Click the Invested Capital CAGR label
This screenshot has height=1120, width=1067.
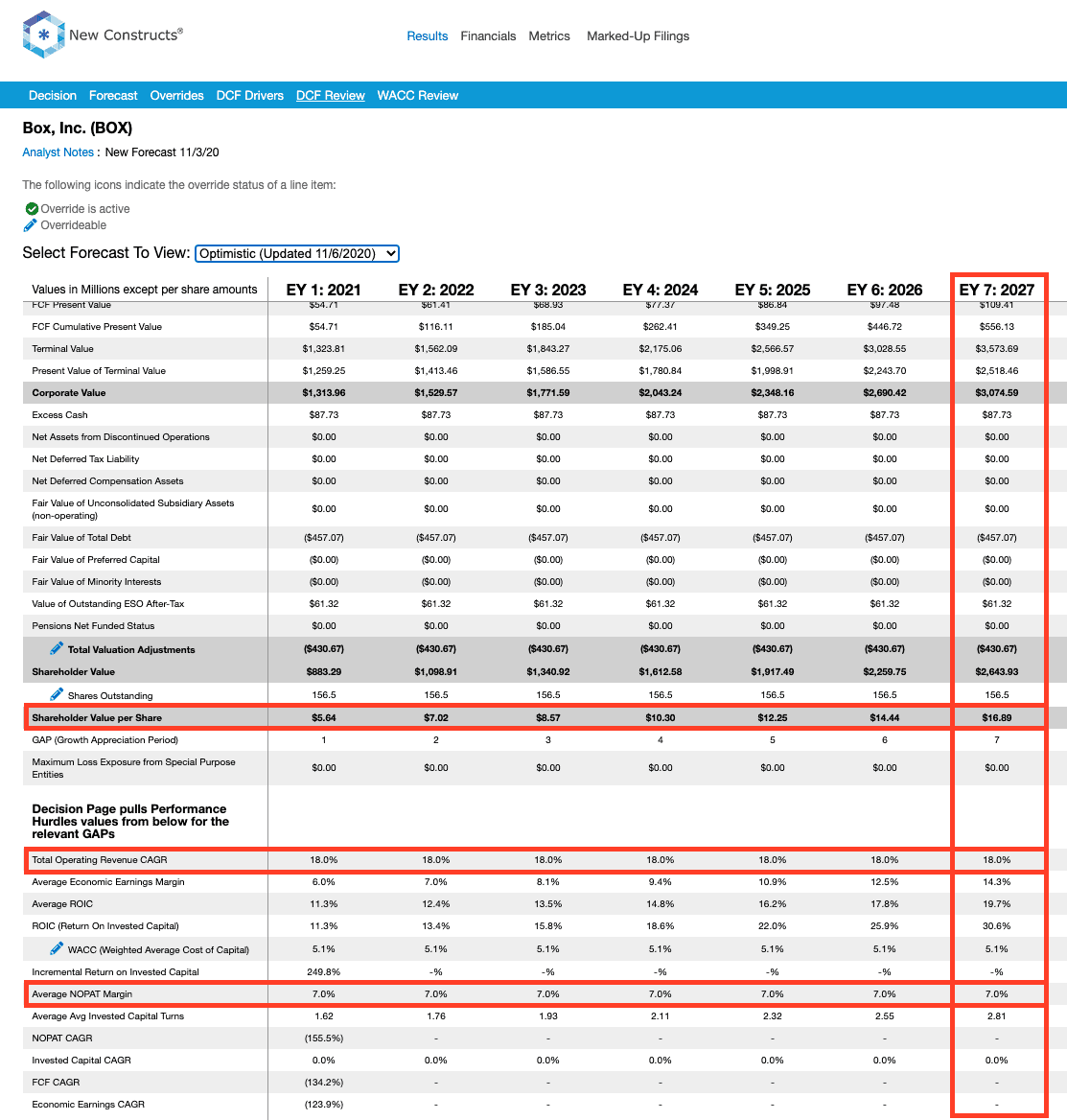[x=81, y=1060]
